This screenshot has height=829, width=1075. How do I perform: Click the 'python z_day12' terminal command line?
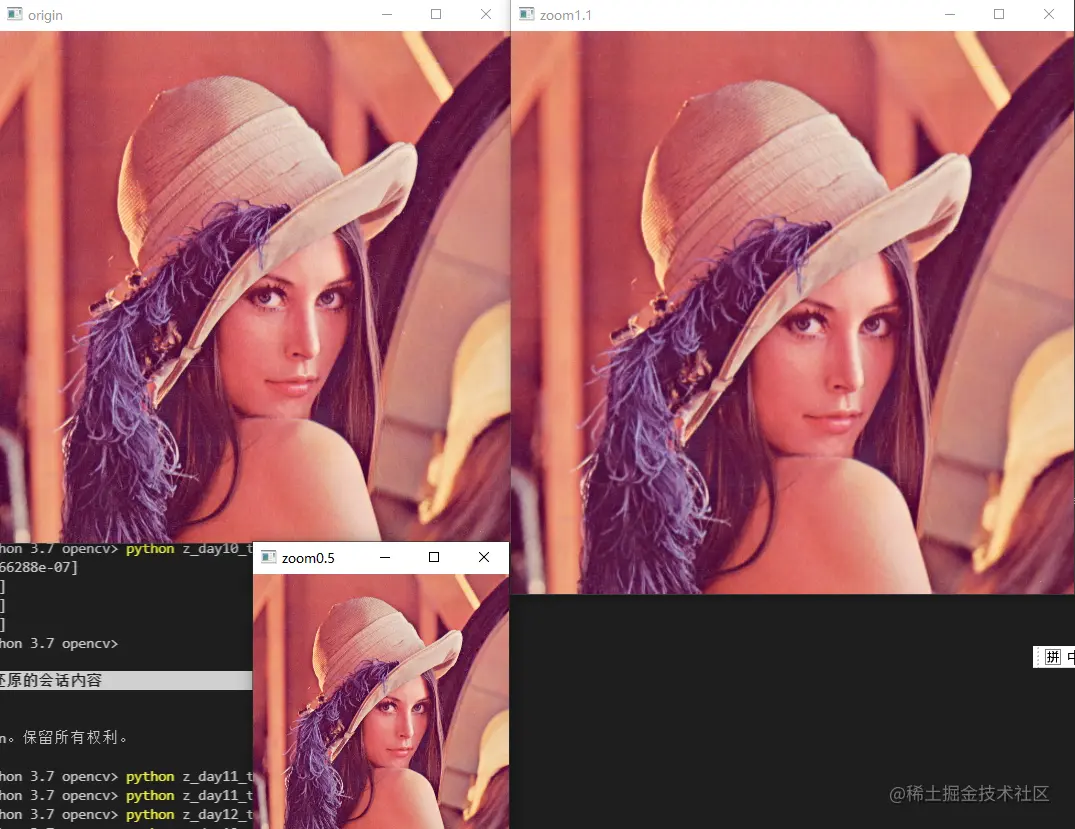pyautogui.click(x=126, y=815)
